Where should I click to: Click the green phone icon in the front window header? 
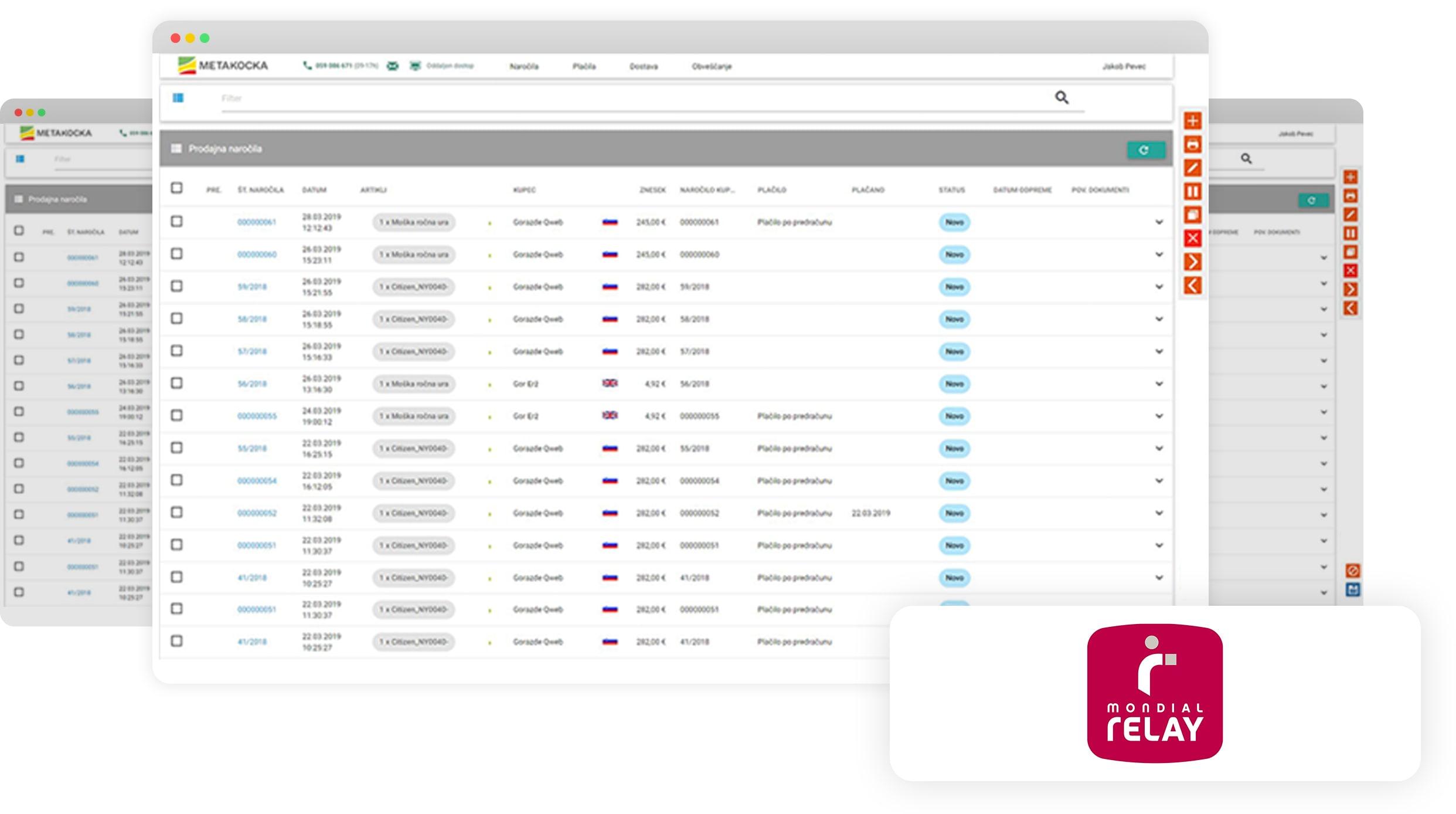pos(307,66)
